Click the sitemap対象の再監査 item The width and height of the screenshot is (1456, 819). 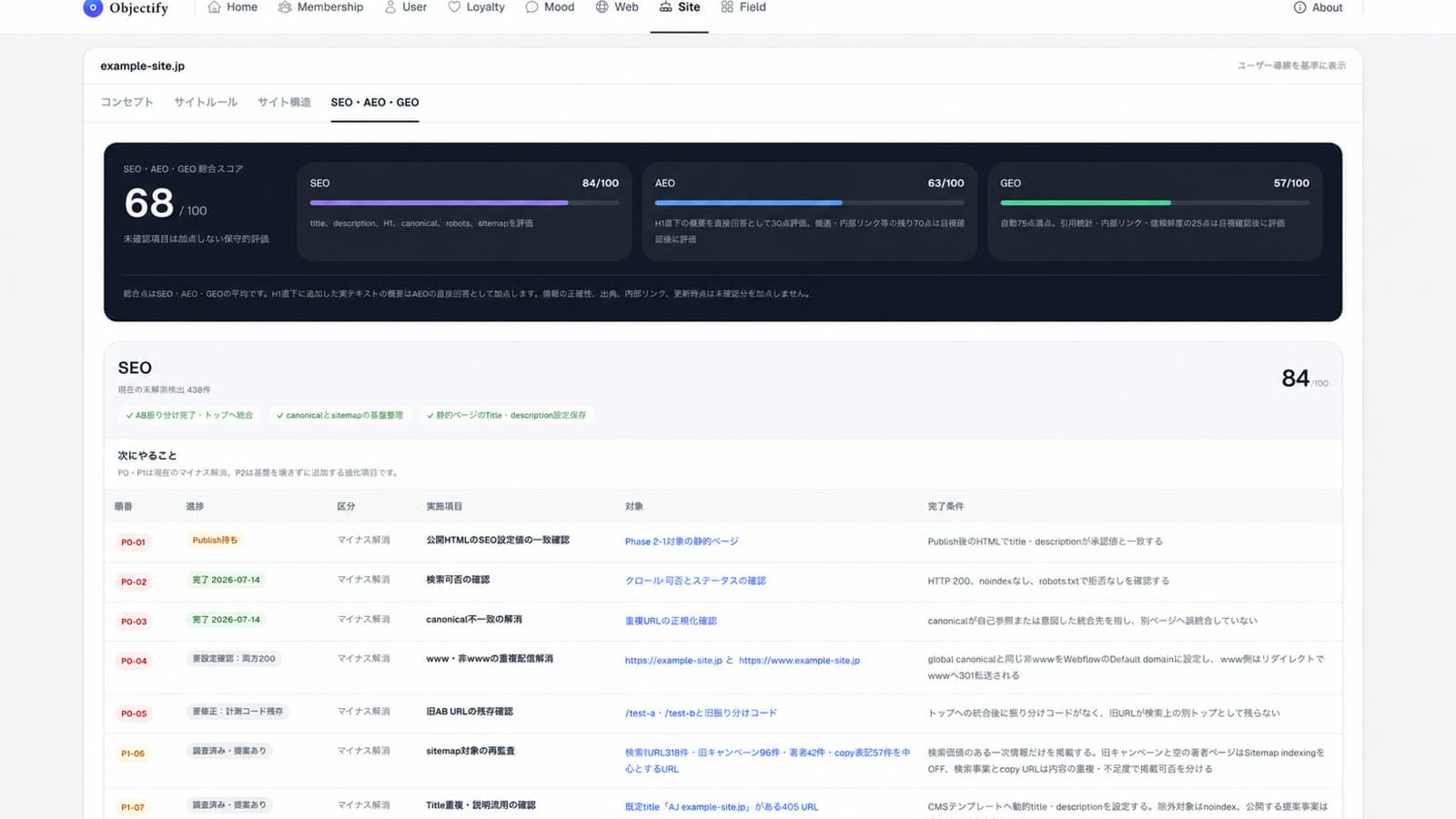pos(470,752)
